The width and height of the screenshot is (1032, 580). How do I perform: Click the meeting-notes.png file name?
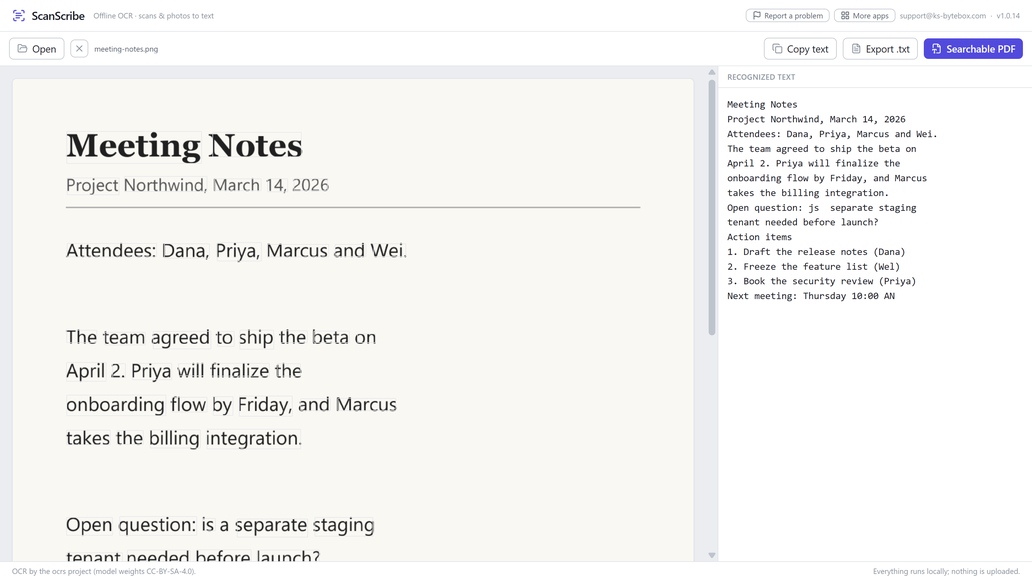pos(126,49)
